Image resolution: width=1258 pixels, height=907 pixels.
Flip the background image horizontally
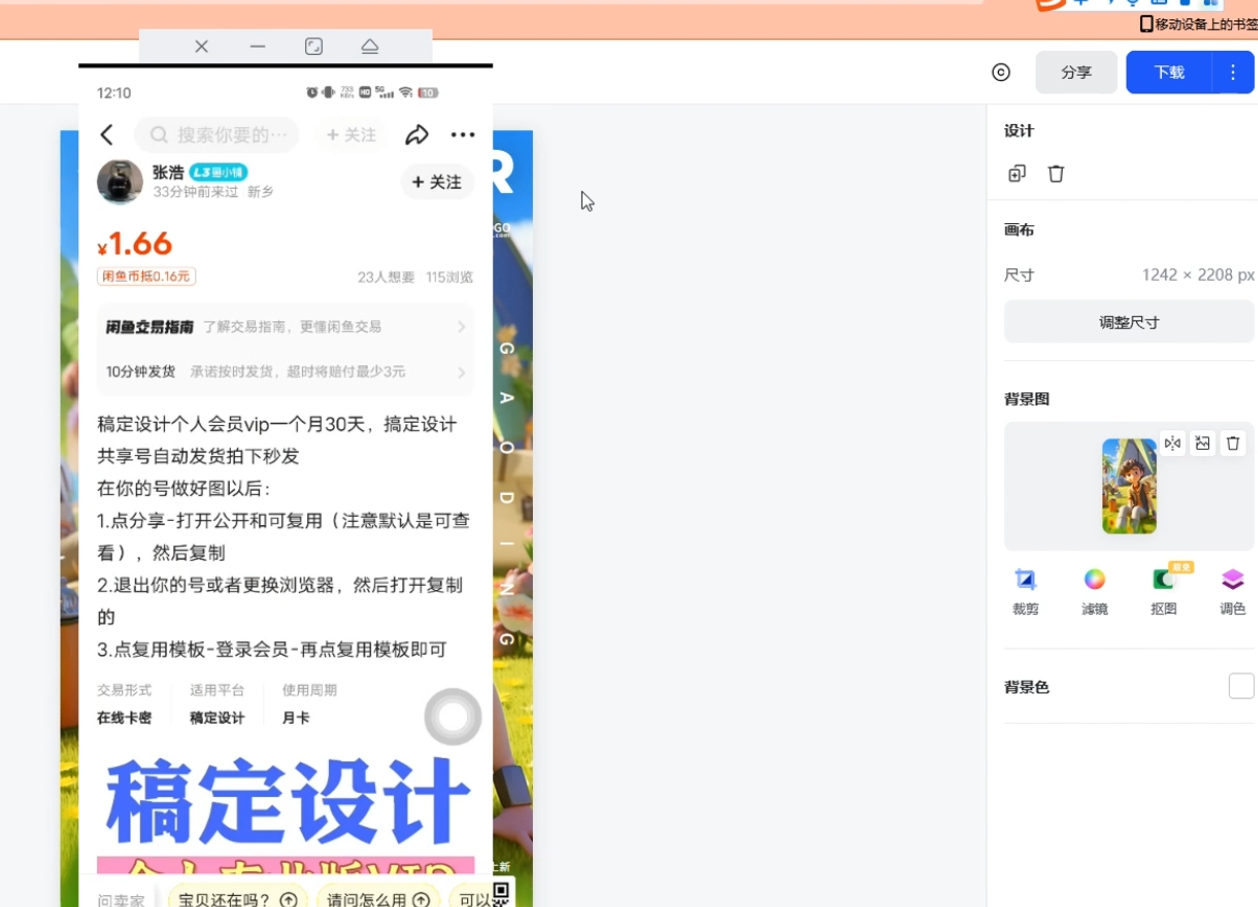click(1173, 443)
